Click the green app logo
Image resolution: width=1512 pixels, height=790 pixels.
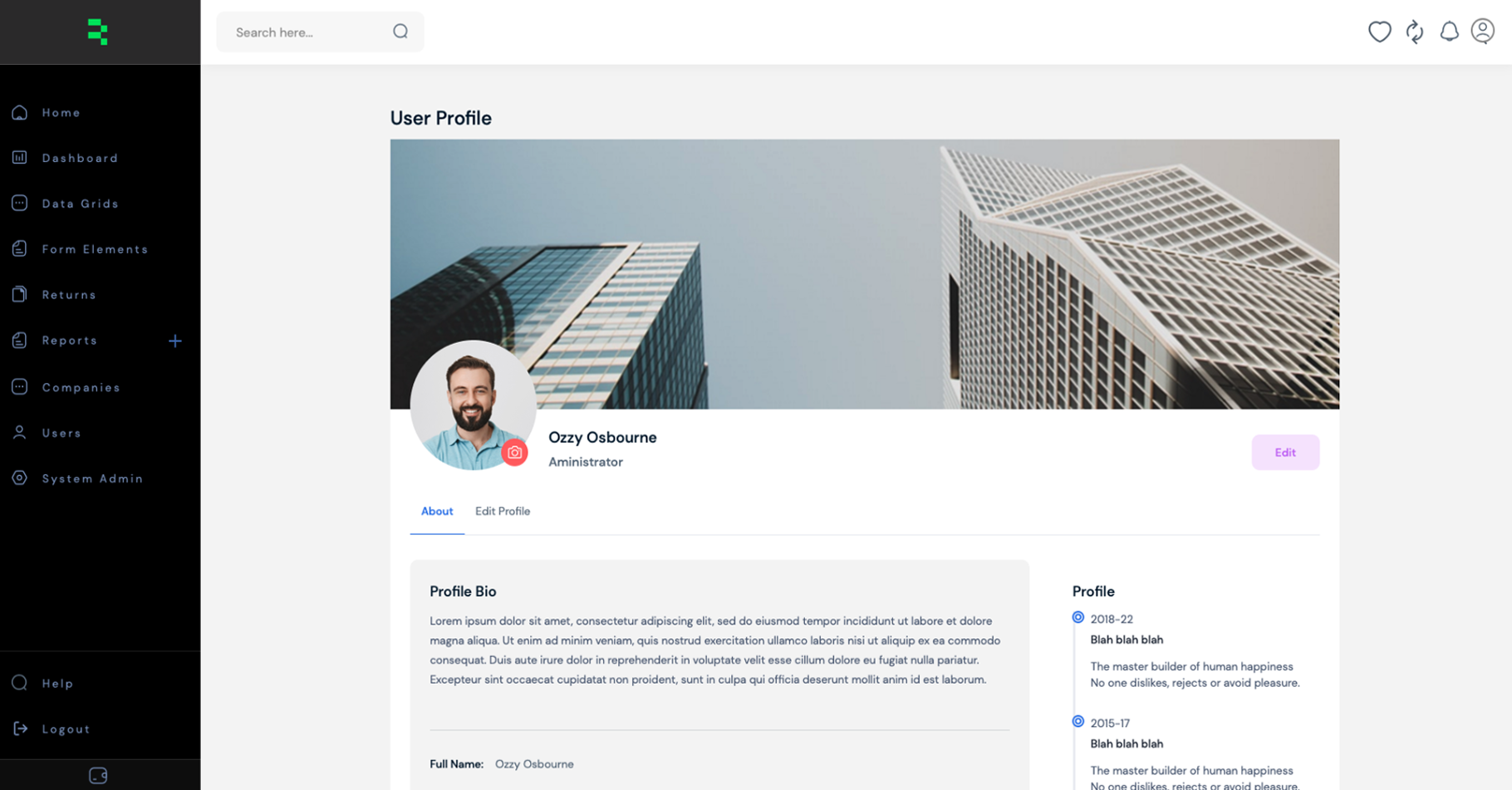tap(98, 32)
